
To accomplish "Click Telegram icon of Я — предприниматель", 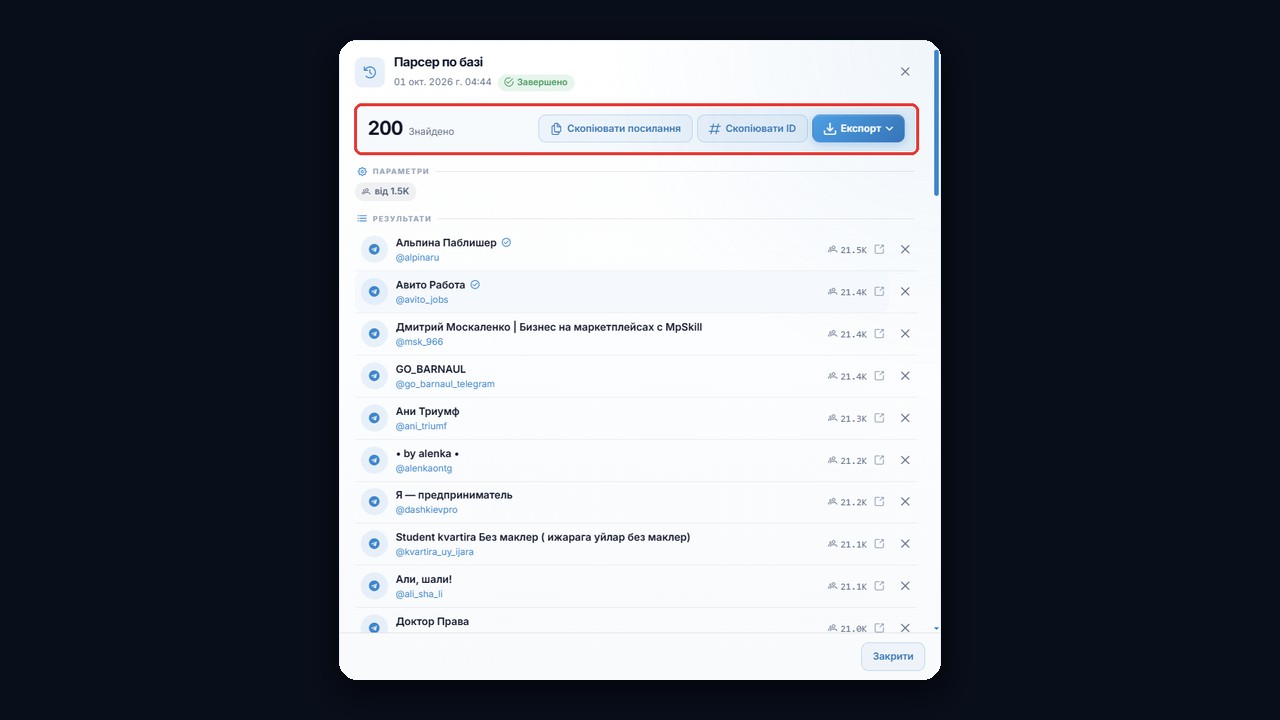I will 374,502.
